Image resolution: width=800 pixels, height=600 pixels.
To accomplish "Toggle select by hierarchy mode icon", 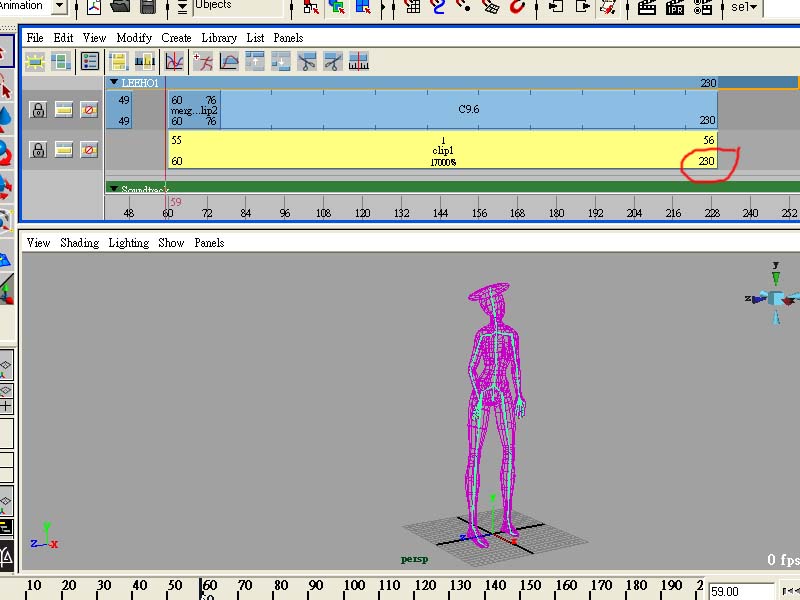I will pyautogui.click(x=311, y=7).
